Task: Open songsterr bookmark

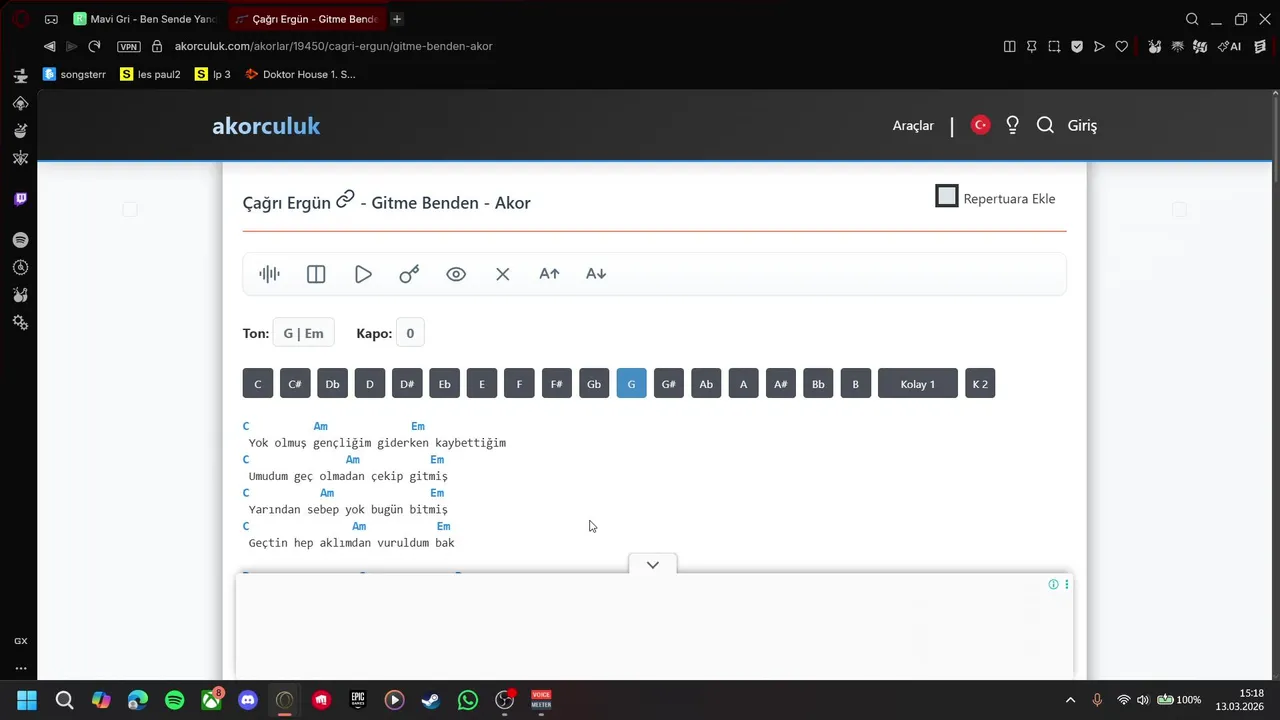Action: (x=75, y=74)
